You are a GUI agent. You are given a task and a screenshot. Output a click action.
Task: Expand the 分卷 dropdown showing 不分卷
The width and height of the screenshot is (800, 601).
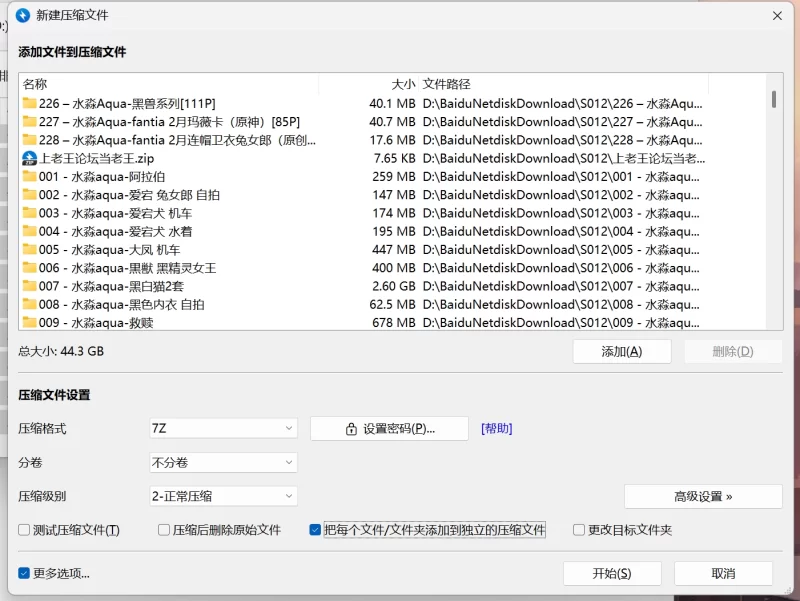[223, 463]
